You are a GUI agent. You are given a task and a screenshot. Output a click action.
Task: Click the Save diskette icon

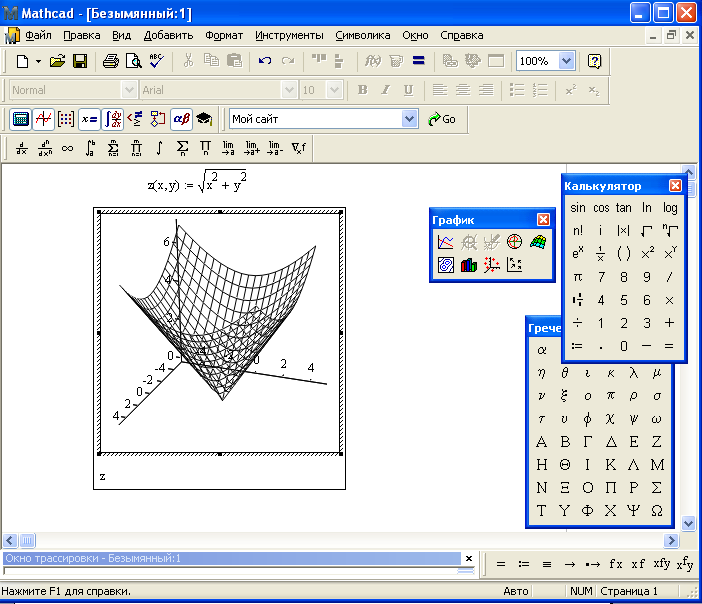(x=80, y=61)
